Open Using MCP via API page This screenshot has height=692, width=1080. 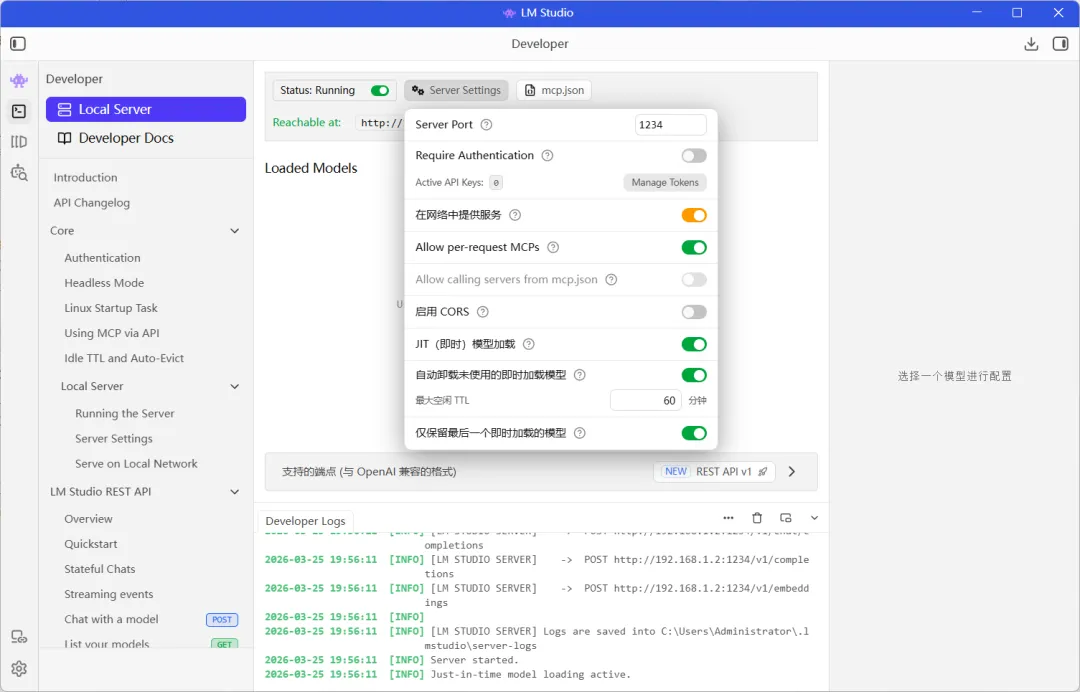point(112,333)
